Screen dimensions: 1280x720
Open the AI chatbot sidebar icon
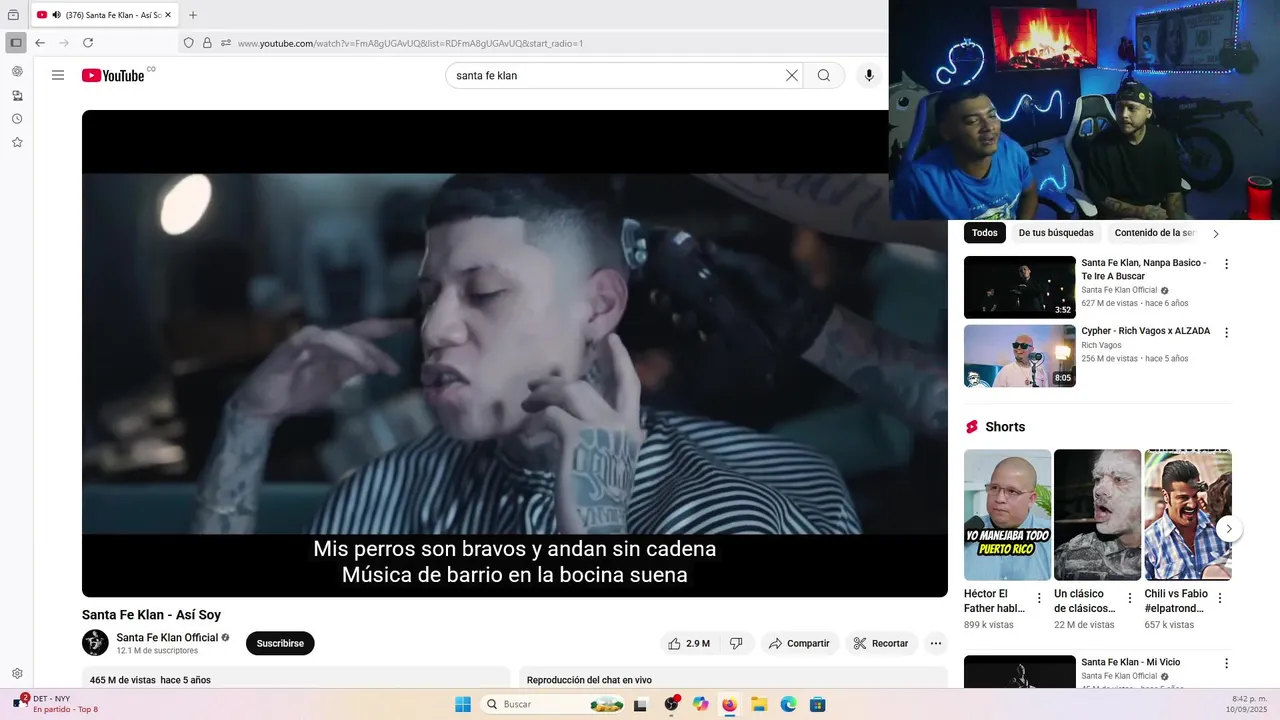tap(17, 72)
